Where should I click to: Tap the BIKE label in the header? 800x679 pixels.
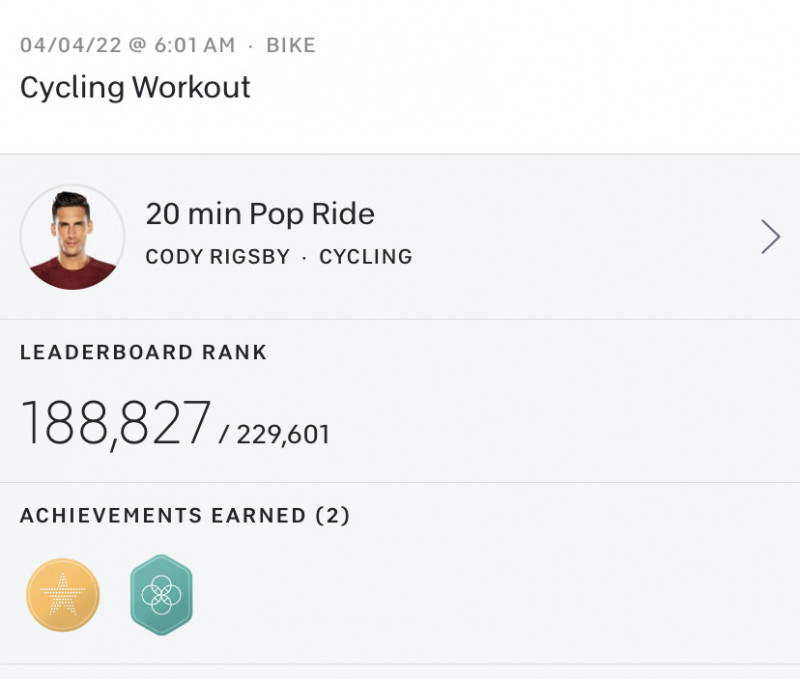point(291,45)
